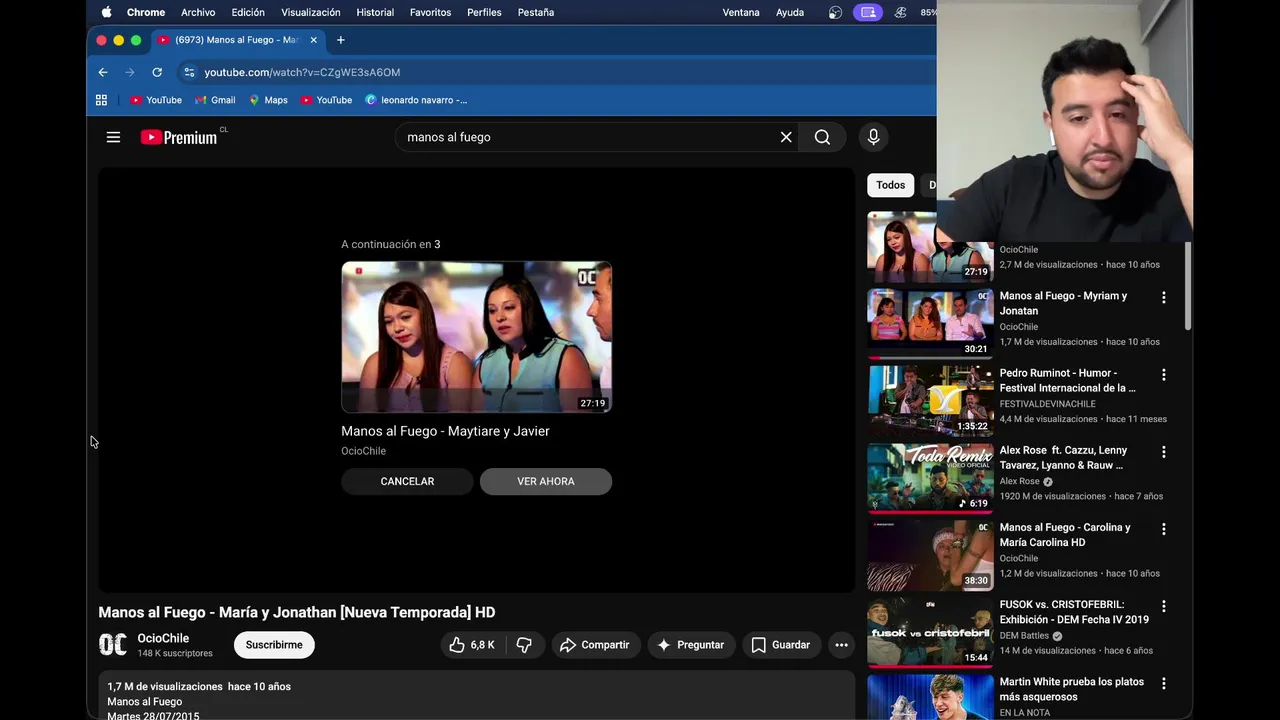Open Myriam y Jonatan sidebar thumbnail
1280x720 pixels.
(x=930, y=323)
